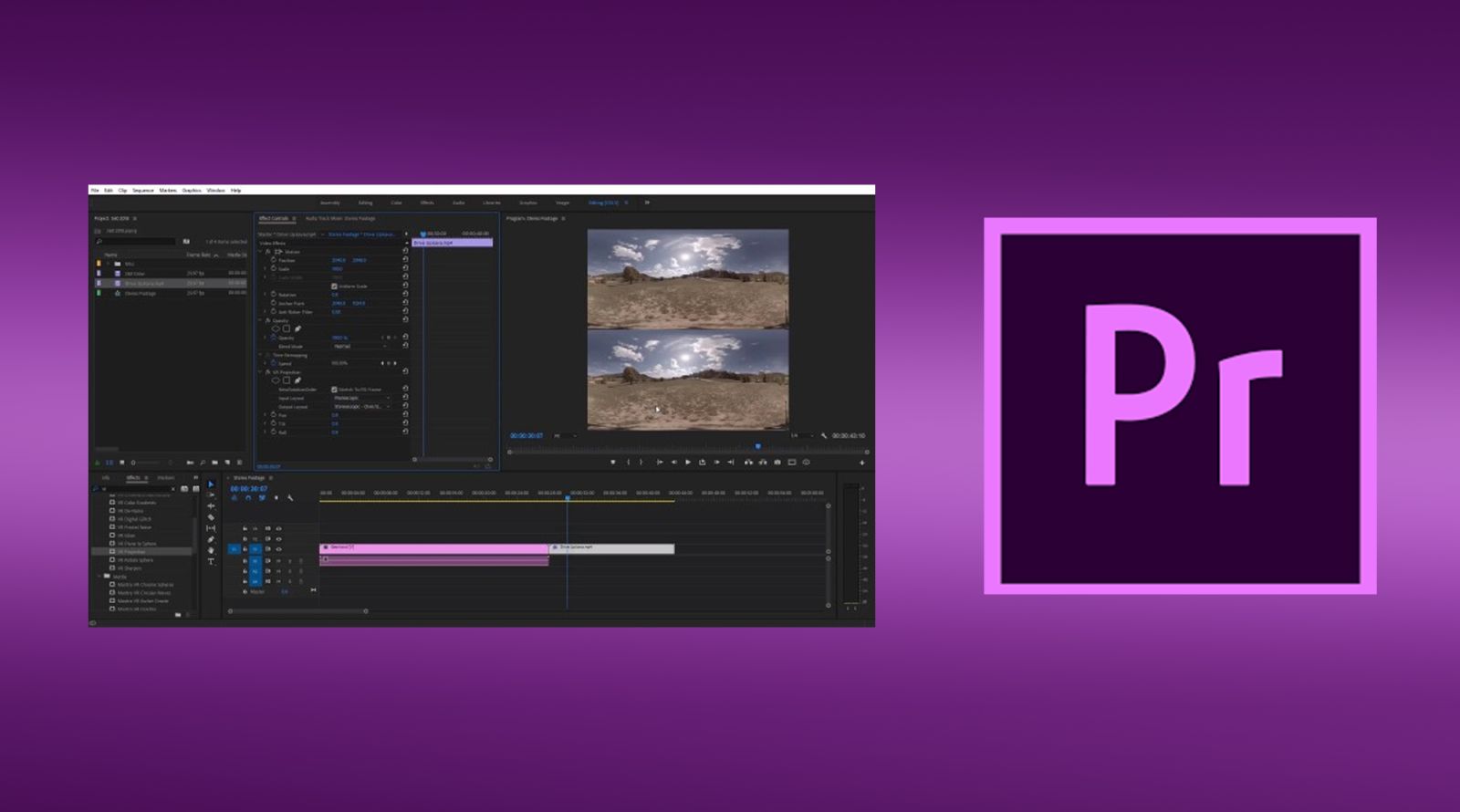1460x812 pixels.
Task: Click the Export Frame camera icon
Action: pos(777,463)
